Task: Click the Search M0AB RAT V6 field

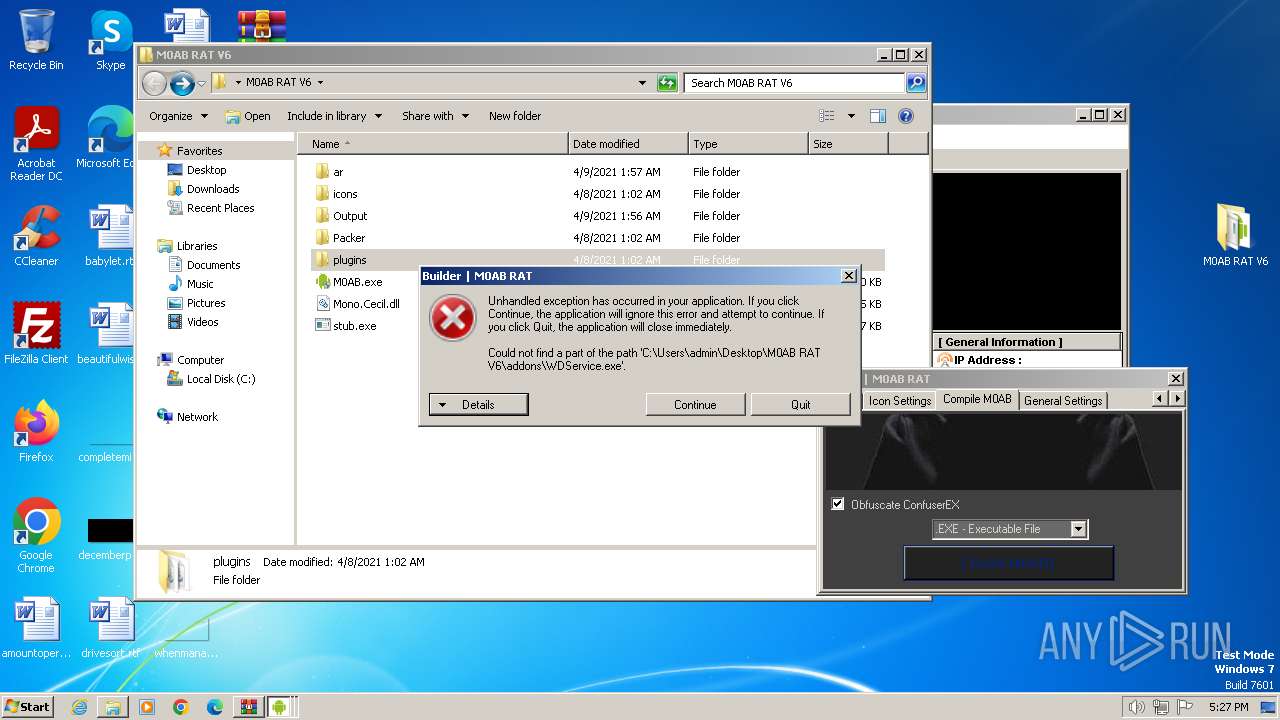Action: pos(794,83)
